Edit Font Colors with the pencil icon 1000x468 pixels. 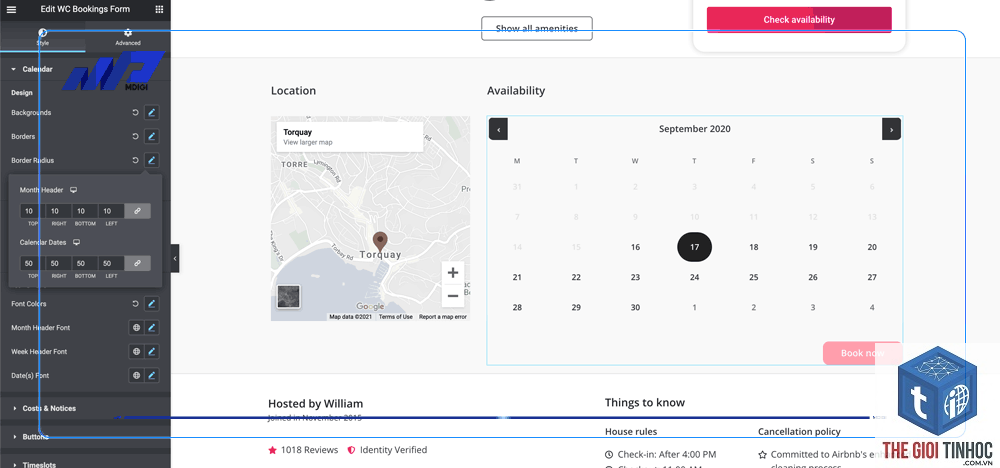pyautogui.click(x=152, y=304)
